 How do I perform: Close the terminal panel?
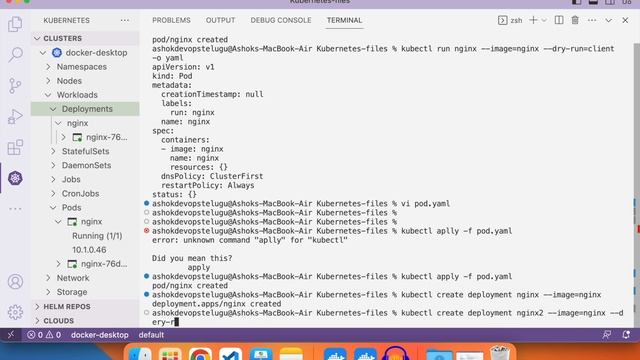coord(625,20)
